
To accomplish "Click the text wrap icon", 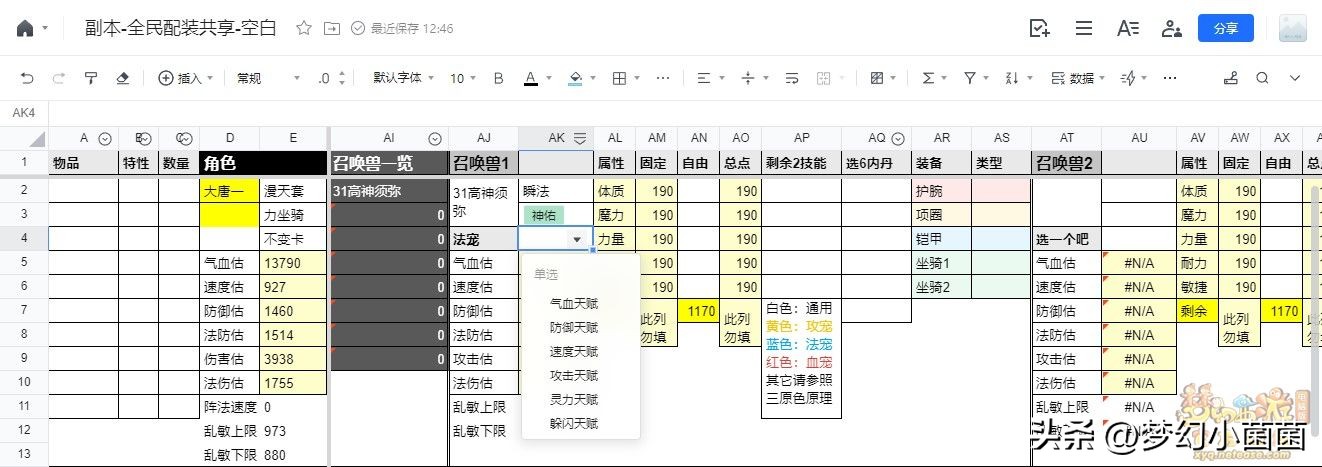I will point(792,78).
